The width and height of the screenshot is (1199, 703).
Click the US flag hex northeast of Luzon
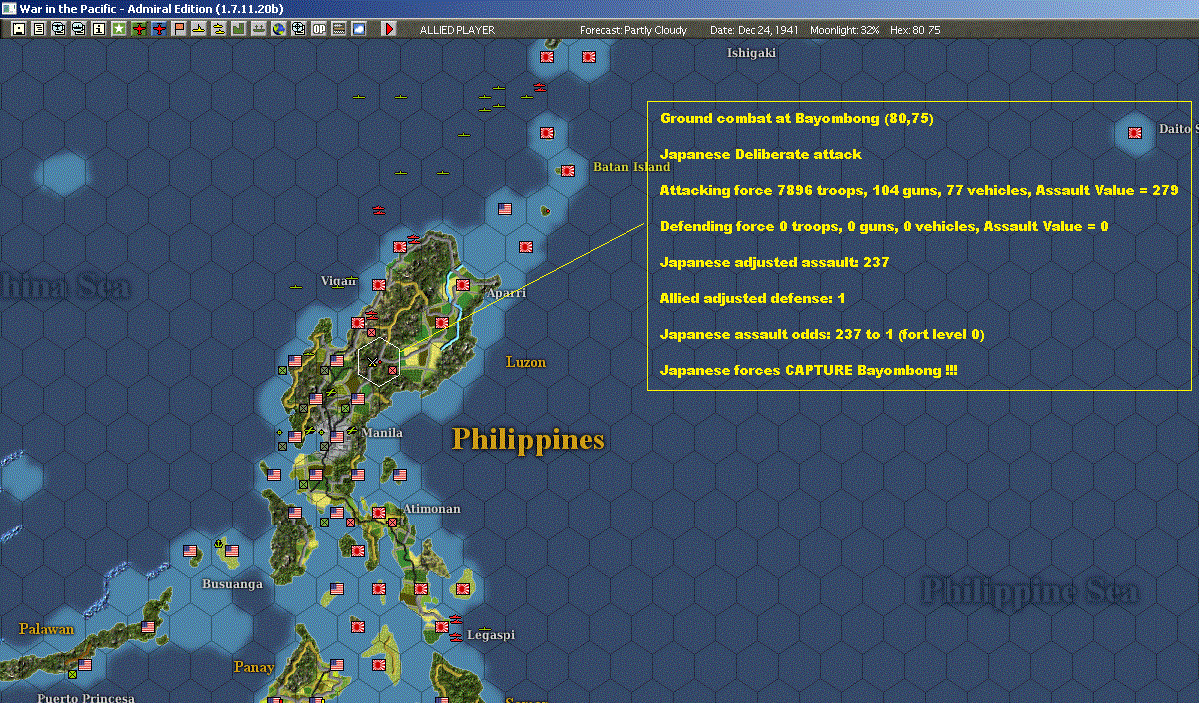click(x=505, y=208)
